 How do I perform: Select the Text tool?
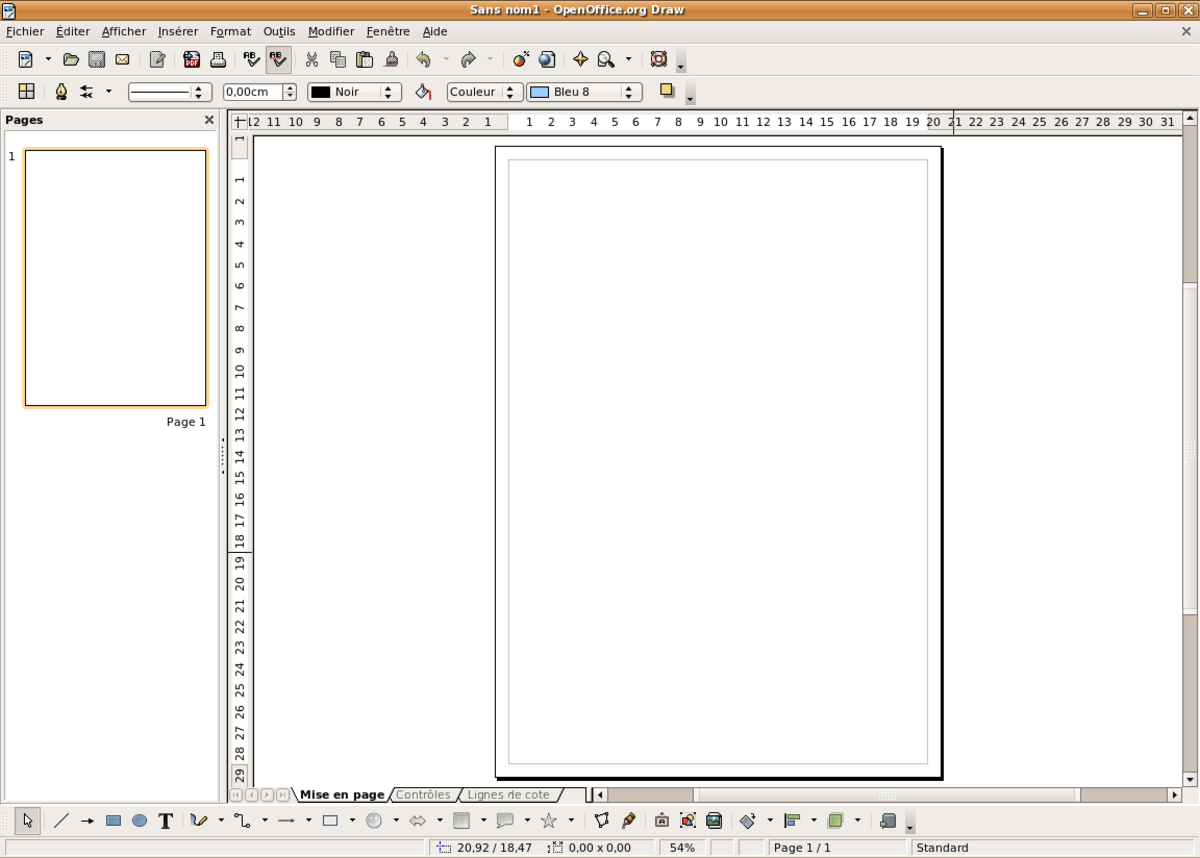point(166,821)
